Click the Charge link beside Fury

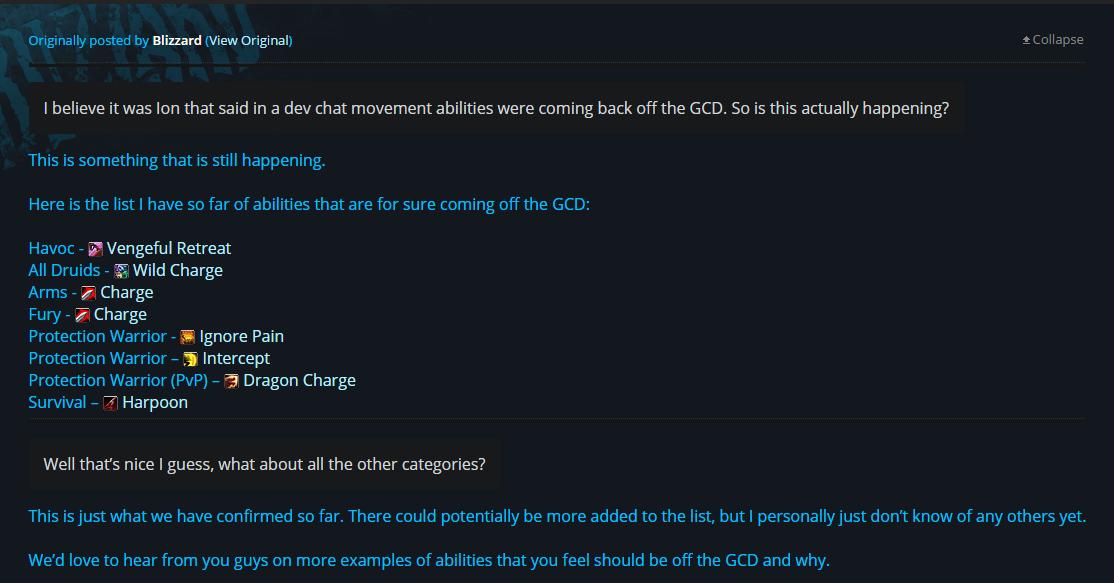pos(120,314)
